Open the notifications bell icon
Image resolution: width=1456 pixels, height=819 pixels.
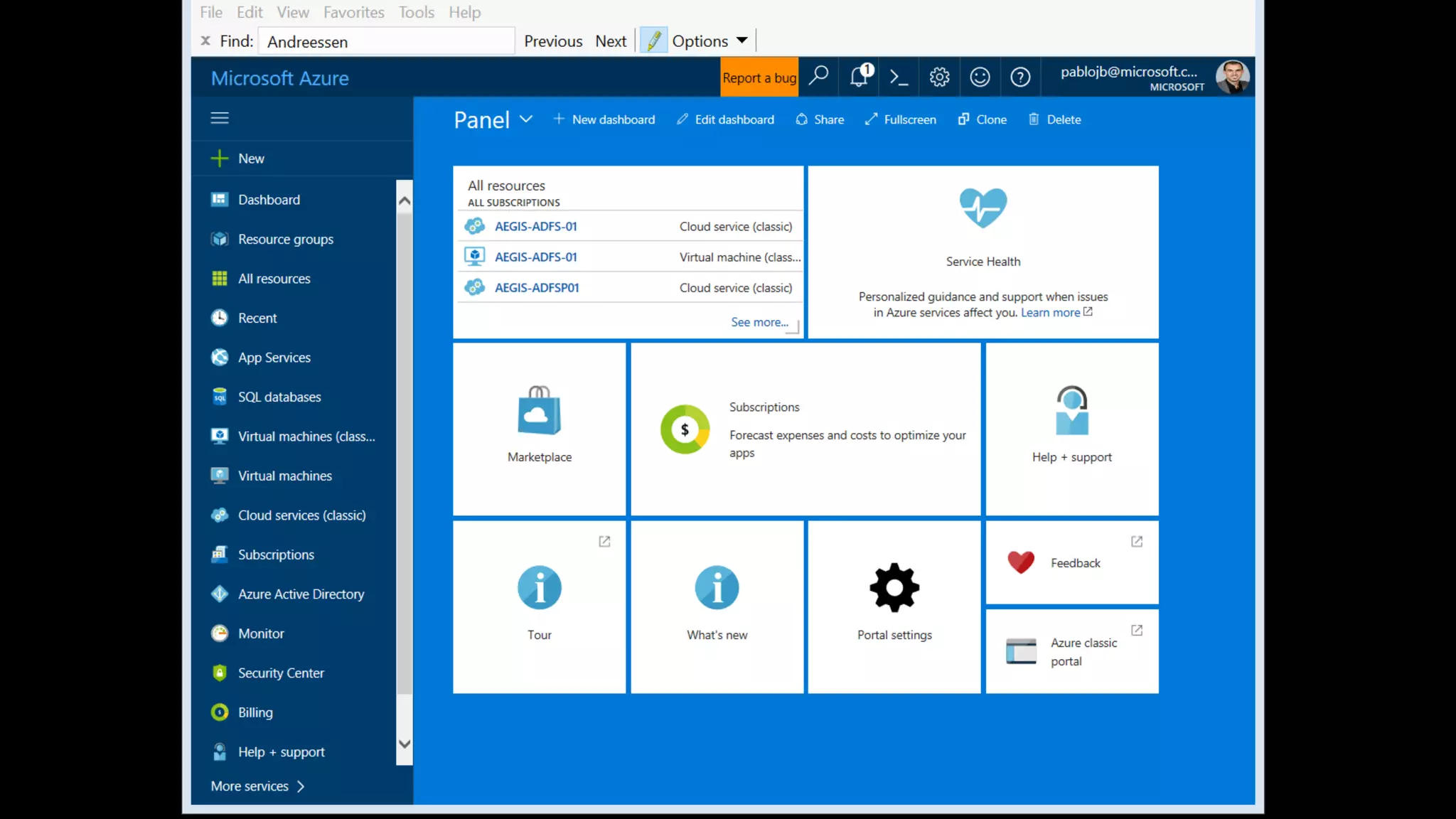click(859, 77)
